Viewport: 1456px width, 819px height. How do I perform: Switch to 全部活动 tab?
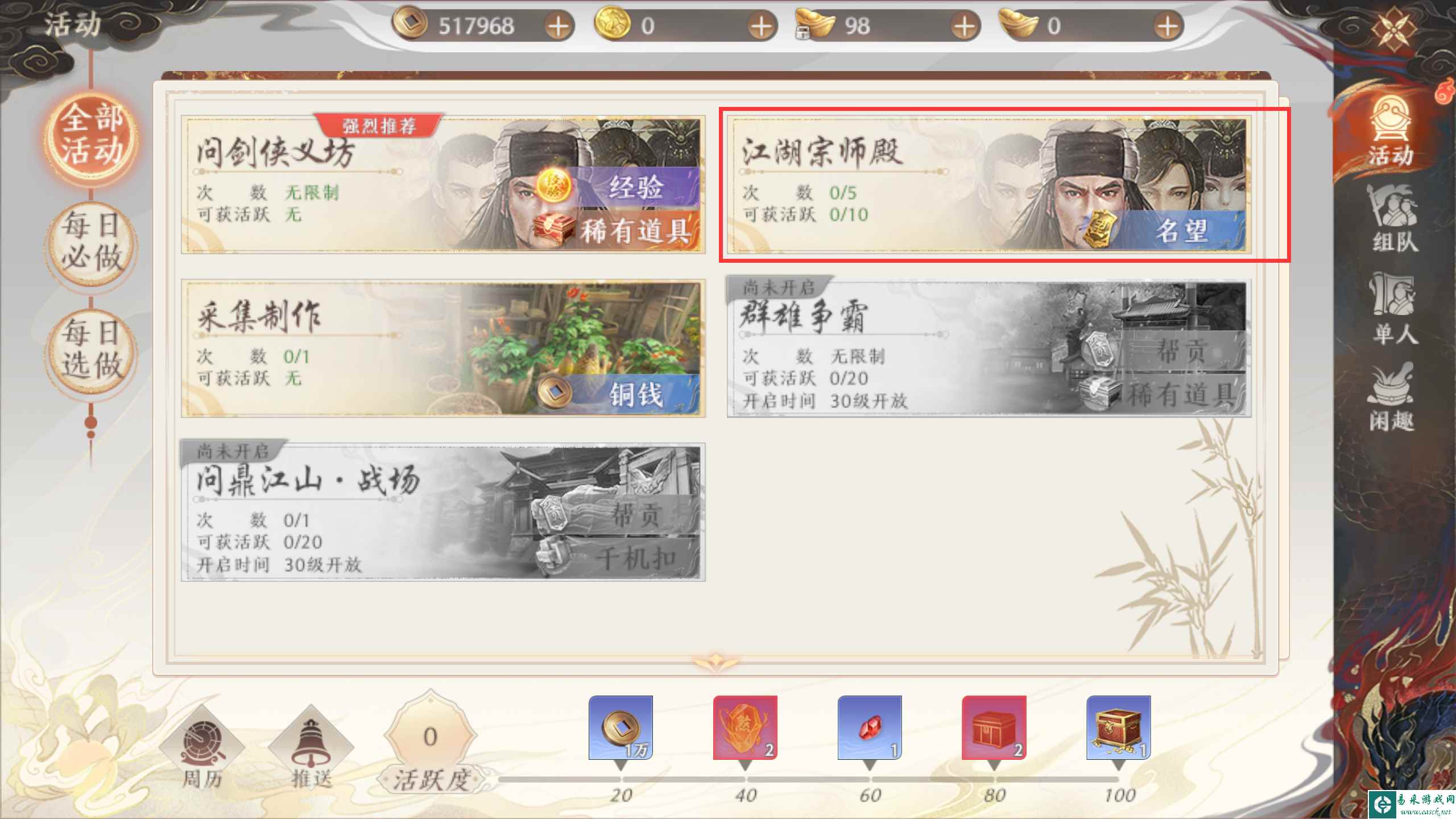click(92, 135)
